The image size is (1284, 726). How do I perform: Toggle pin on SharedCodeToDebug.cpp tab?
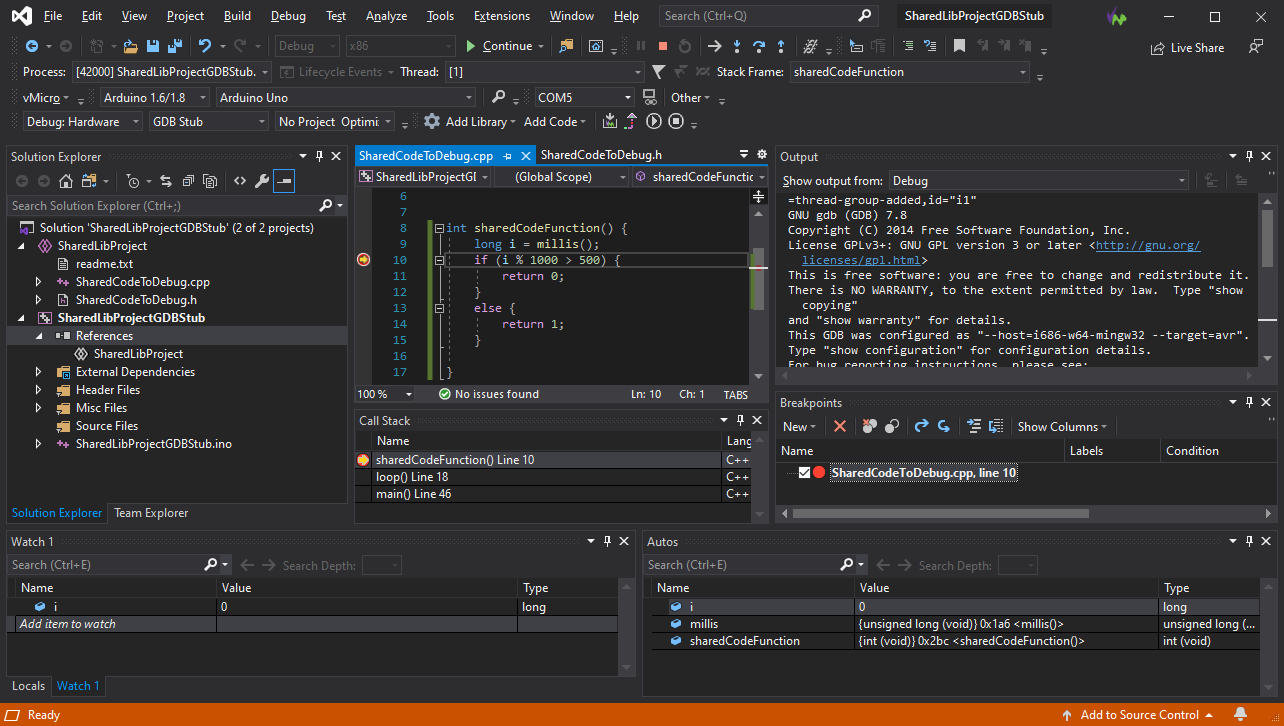pyautogui.click(x=507, y=156)
